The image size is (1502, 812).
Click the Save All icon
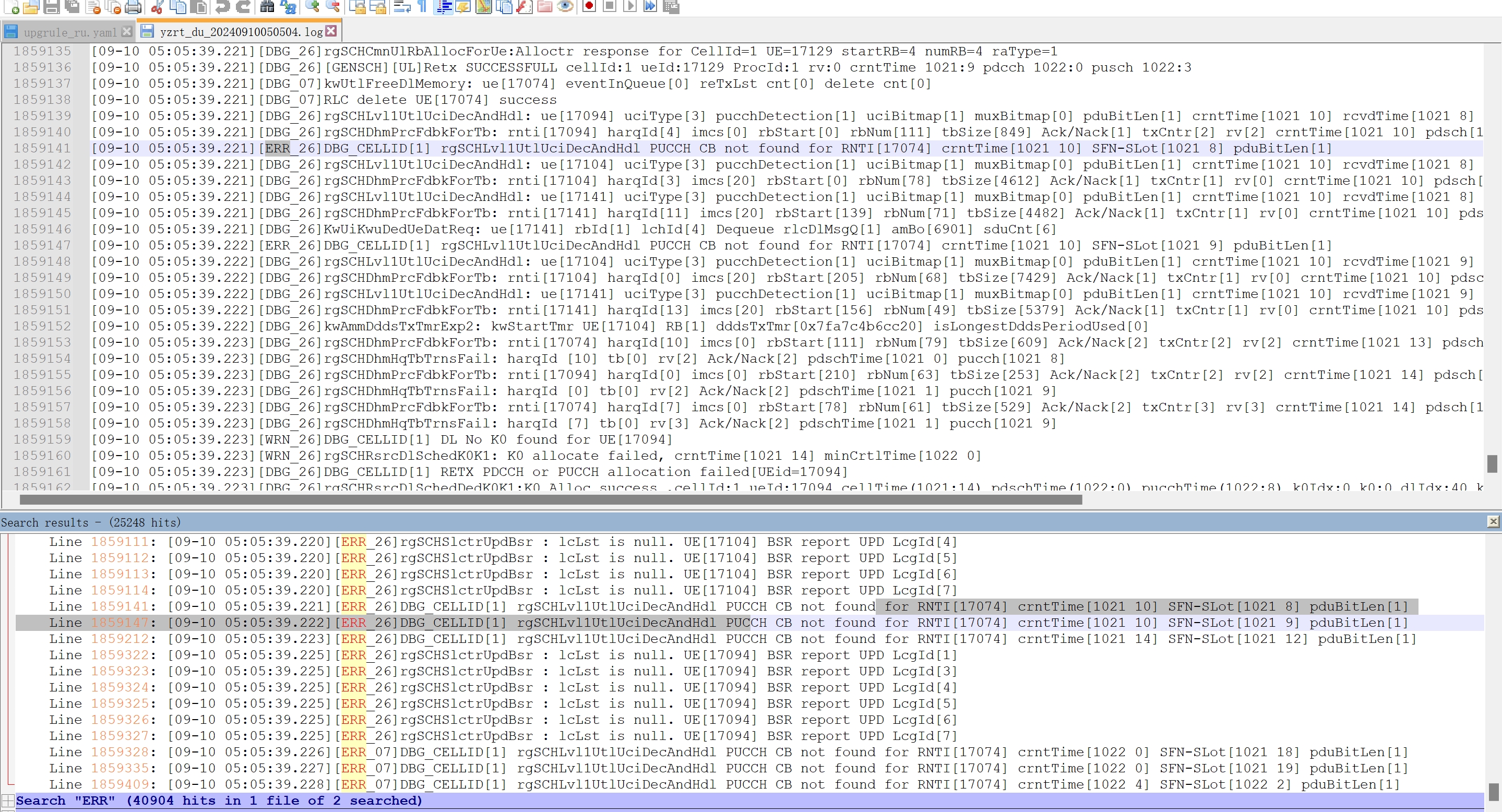pyautogui.click(x=73, y=7)
